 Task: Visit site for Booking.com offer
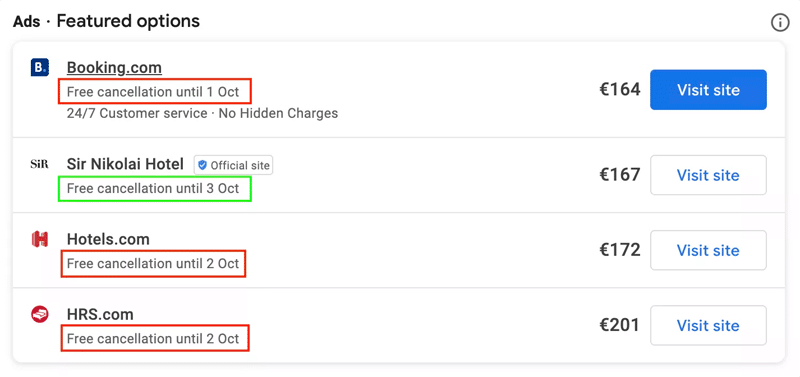point(708,90)
